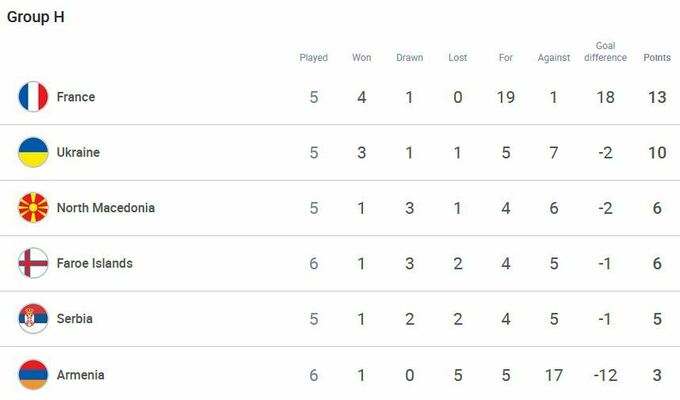Click the Armenia flag icon

click(x=33, y=375)
